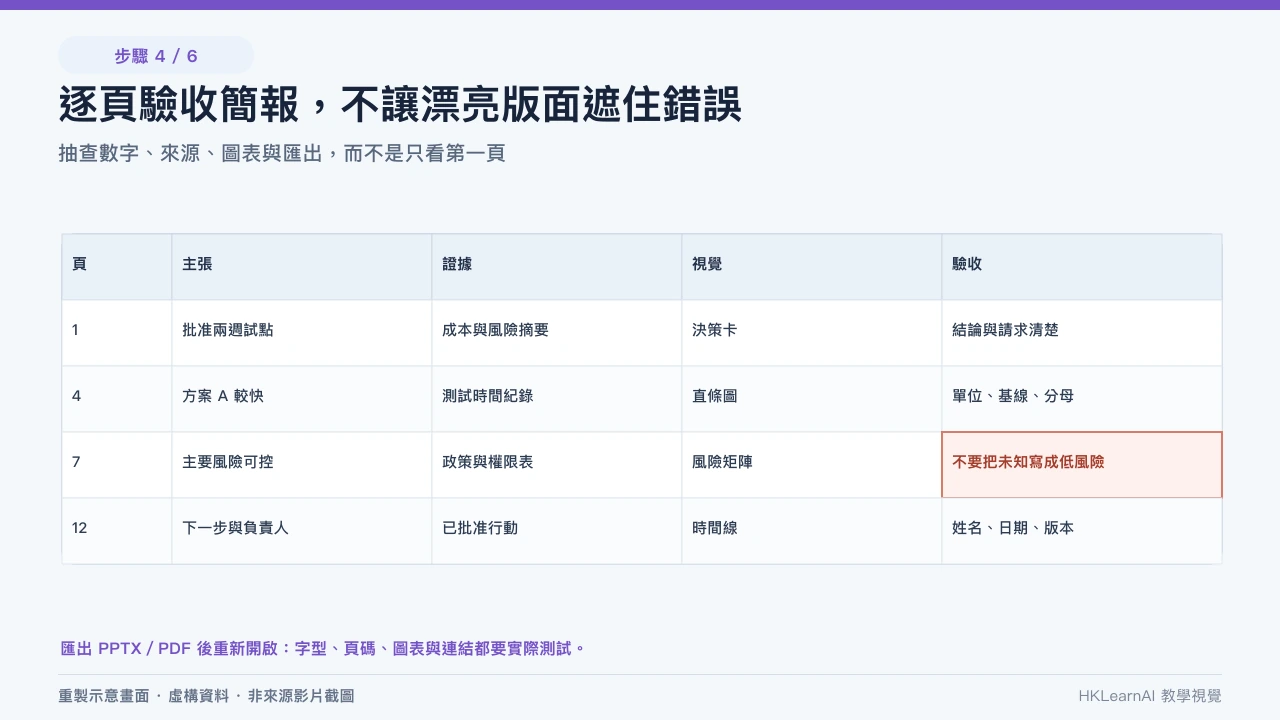1280x720 pixels.
Task: Click the purple note about 匯出 PPTX / PDF
Action: (323, 648)
